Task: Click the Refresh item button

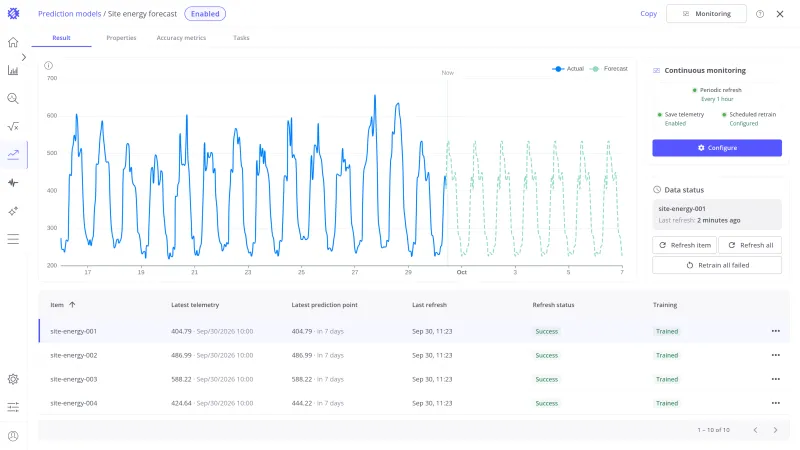Action: point(685,245)
